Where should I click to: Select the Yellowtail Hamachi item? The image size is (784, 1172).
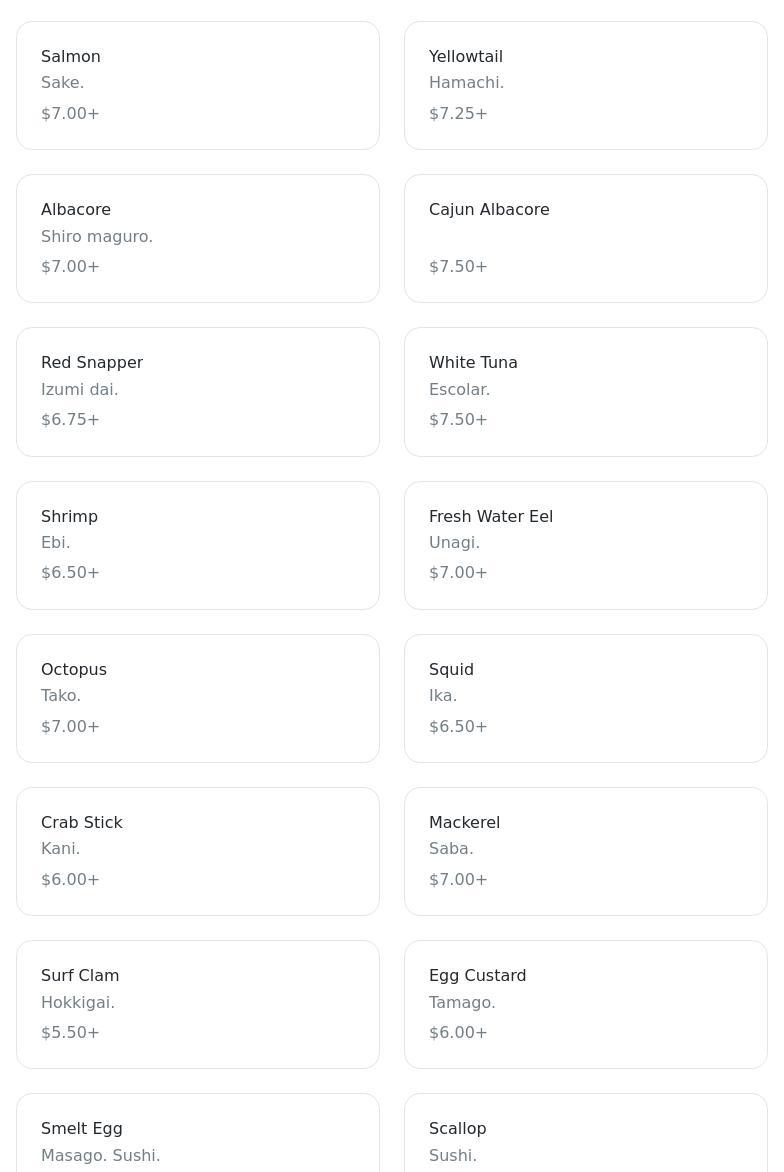pyautogui.click(x=585, y=85)
